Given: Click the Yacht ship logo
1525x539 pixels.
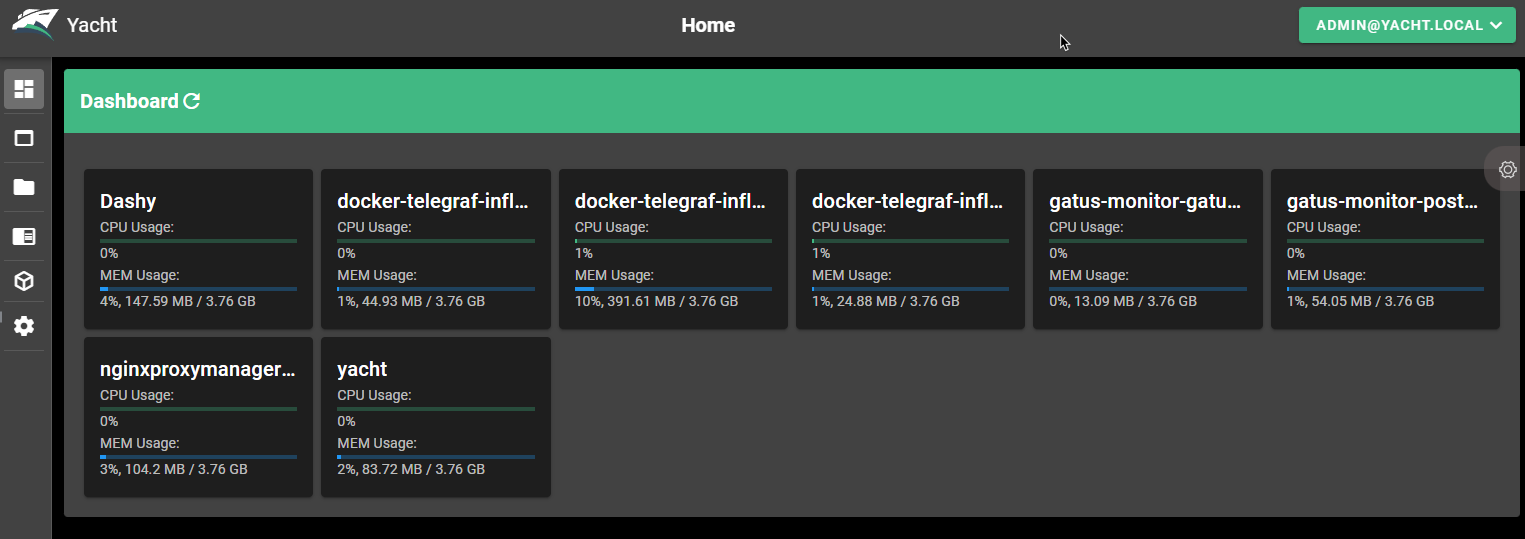Looking at the screenshot, I should 34,25.
